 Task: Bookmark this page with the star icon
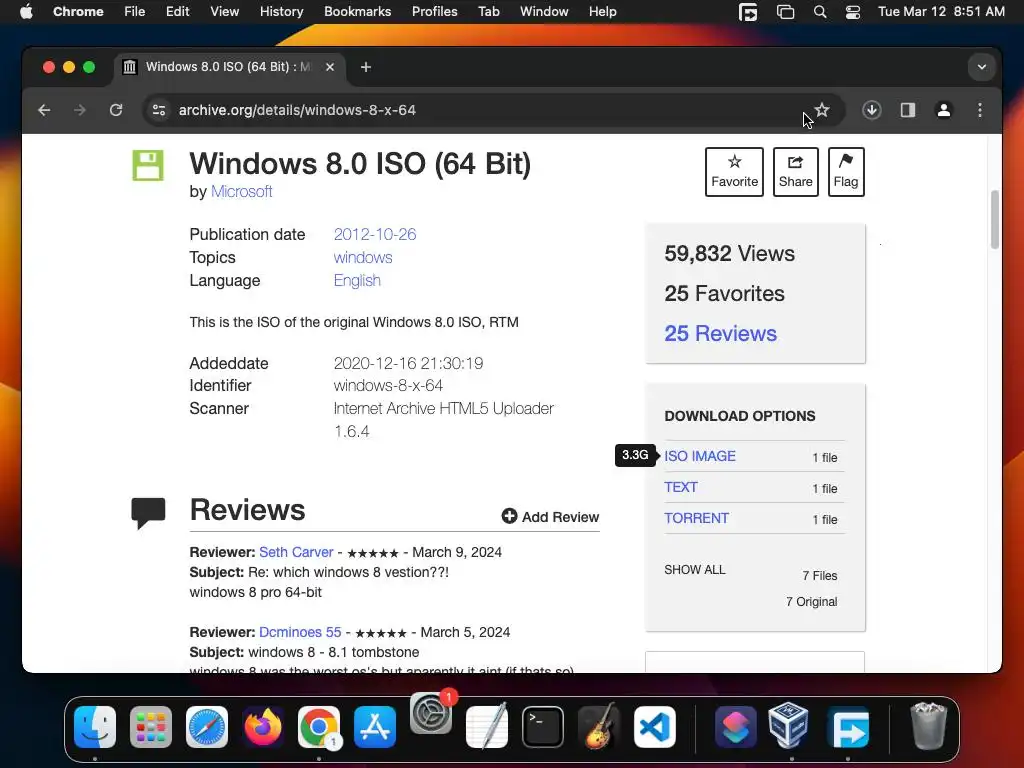coord(822,110)
